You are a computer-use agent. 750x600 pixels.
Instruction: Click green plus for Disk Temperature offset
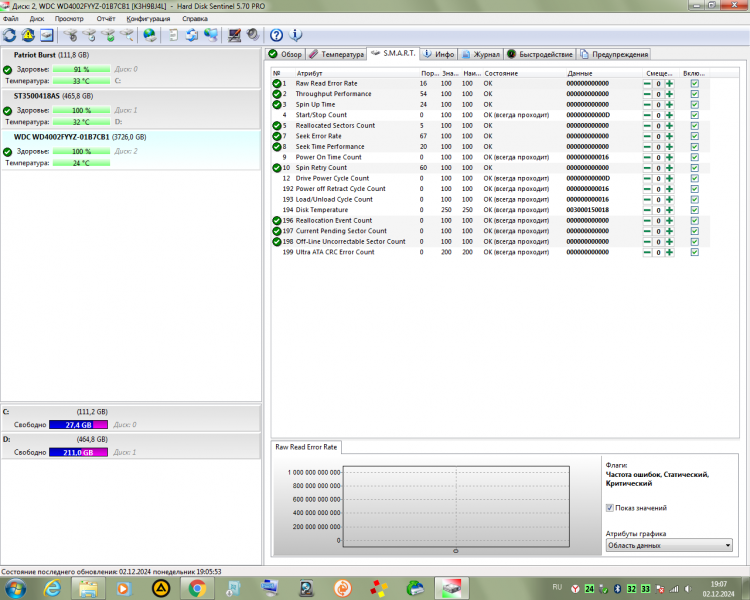click(x=670, y=210)
